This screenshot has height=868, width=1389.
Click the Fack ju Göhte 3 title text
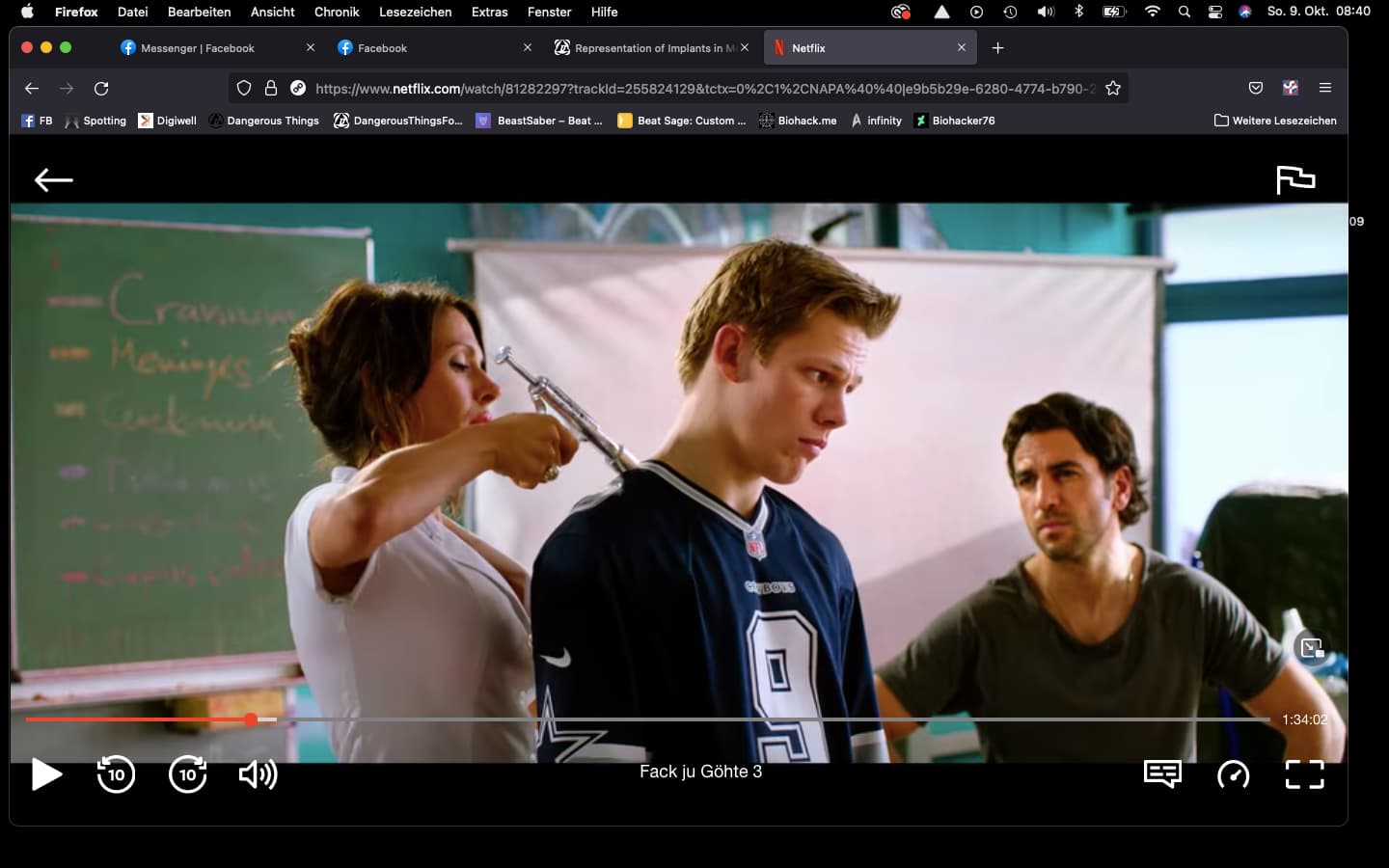(x=700, y=772)
